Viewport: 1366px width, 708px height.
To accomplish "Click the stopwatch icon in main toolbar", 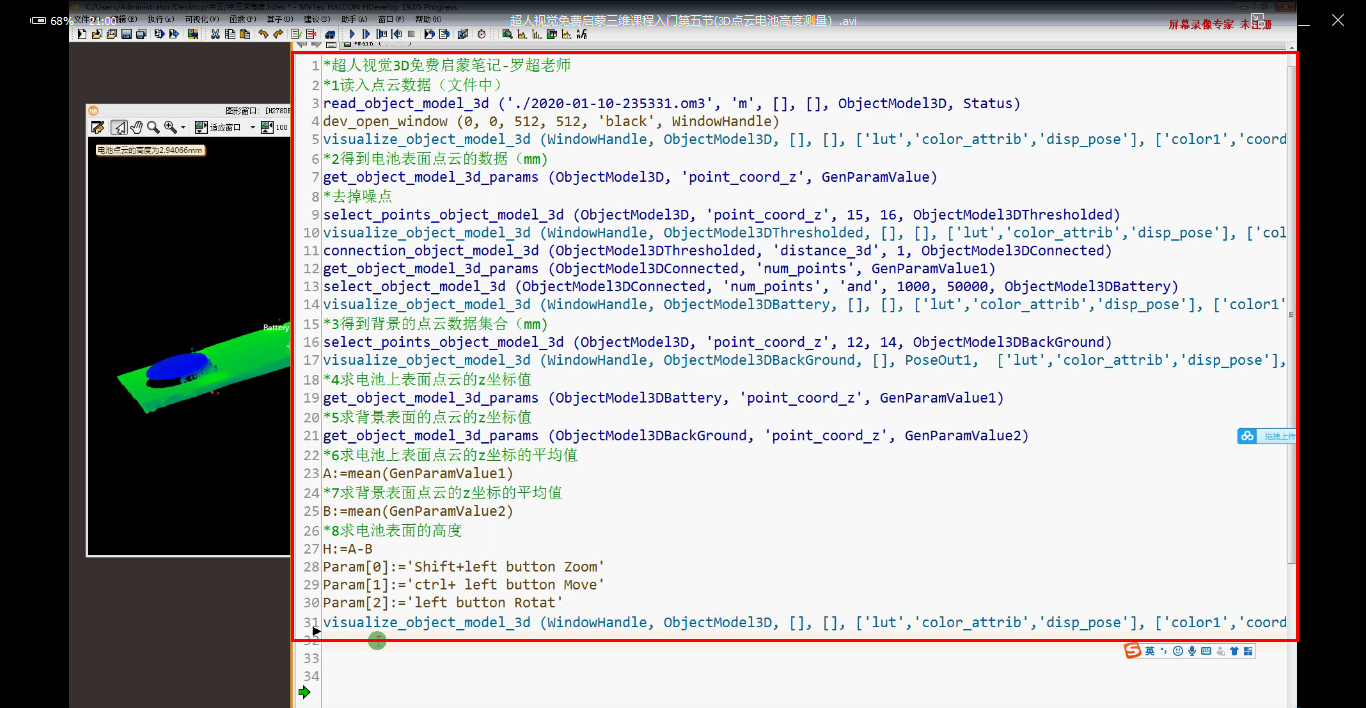I will click(x=481, y=34).
